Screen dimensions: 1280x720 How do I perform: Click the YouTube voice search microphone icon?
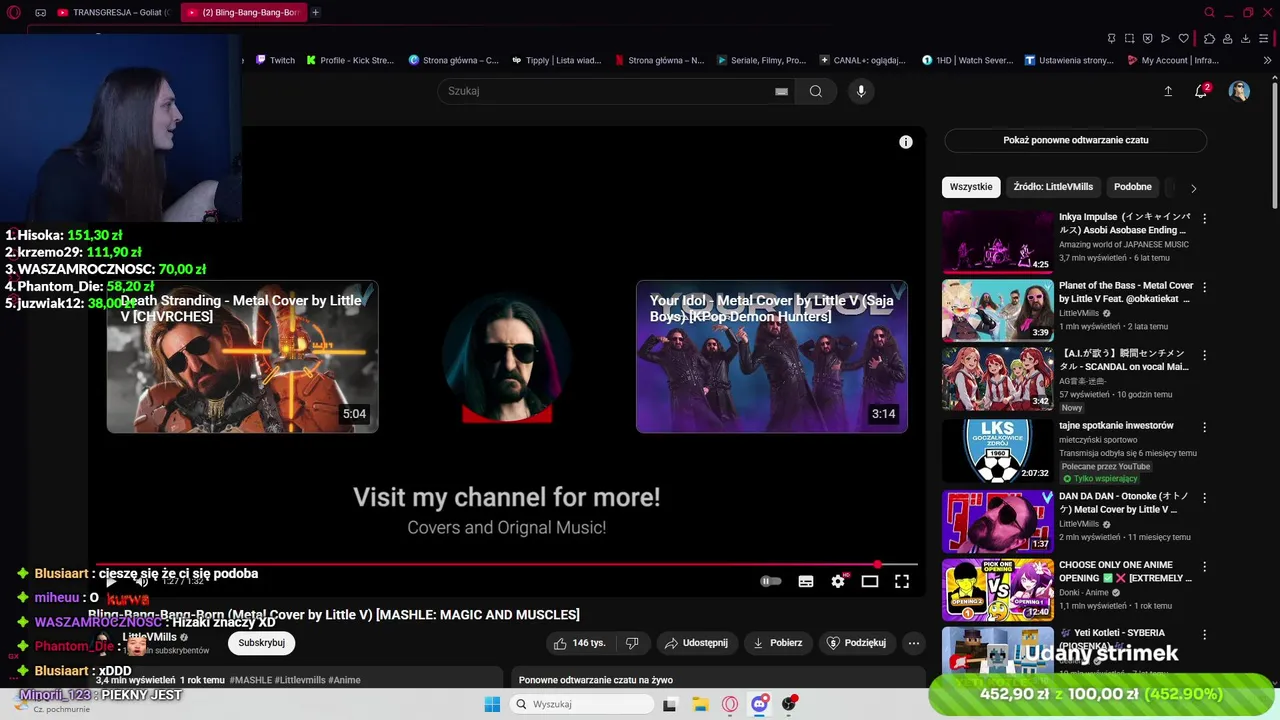point(861,91)
